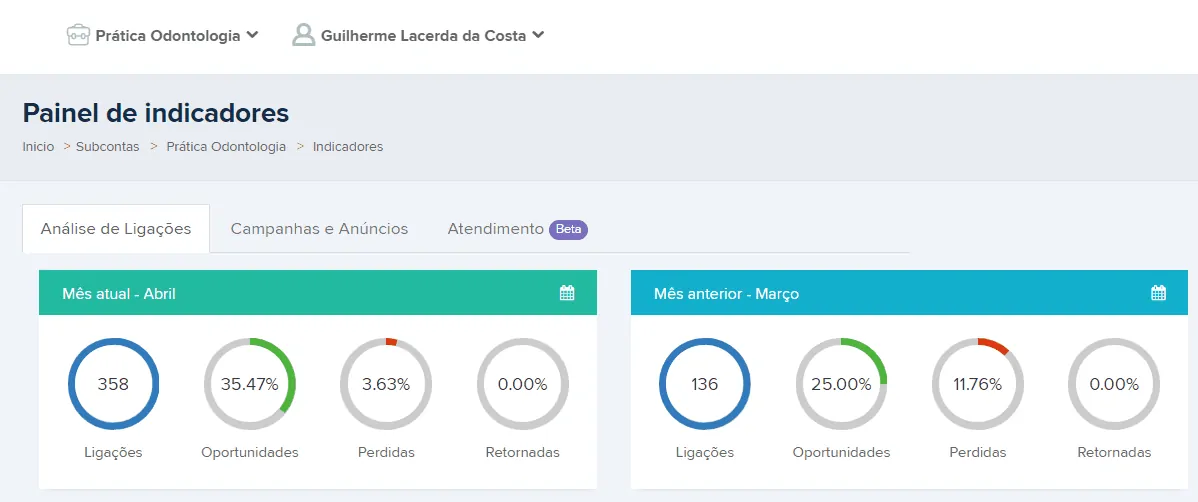Open calendar icon for Mês anterior - Março
1198x502 pixels.
(1159, 293)
